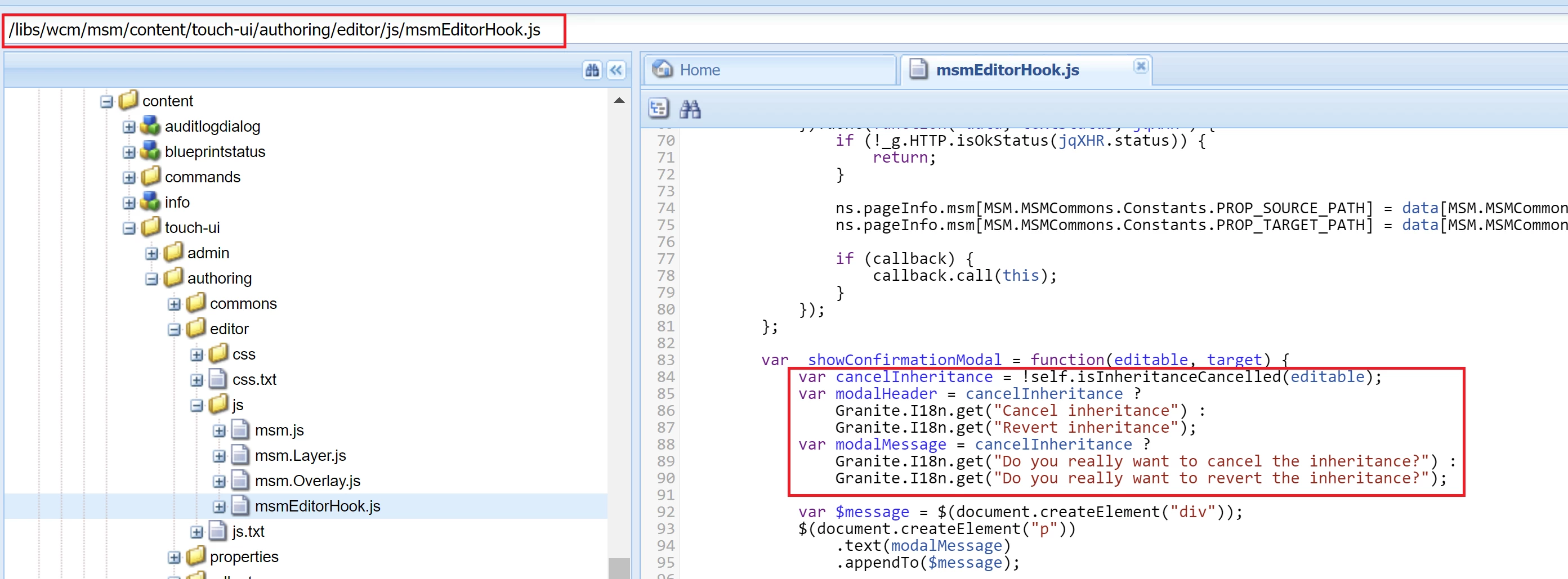The width and height of the screenshot is (1568, 579).
Task: Click the 'showConfirmationModal' identifier in code
Action: click(904, 361)
